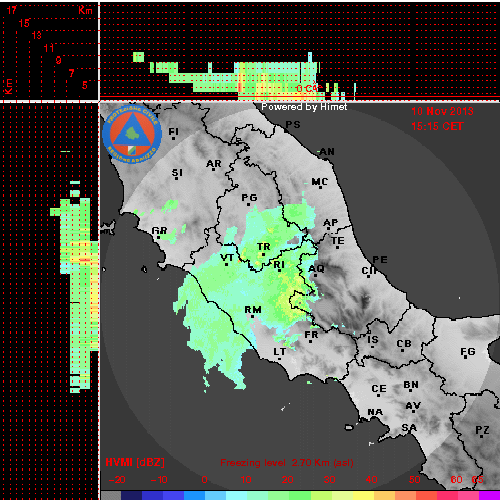Click the '-10' dBZ scale value
500x500 pixels.
click(x=159, y=480)
